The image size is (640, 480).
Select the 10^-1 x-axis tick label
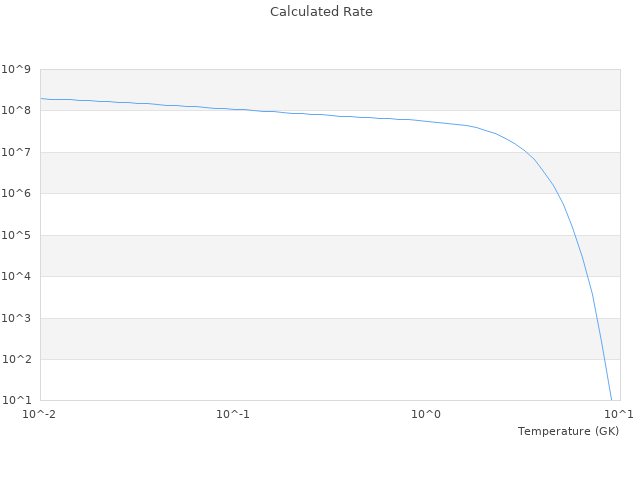point(233,414)
